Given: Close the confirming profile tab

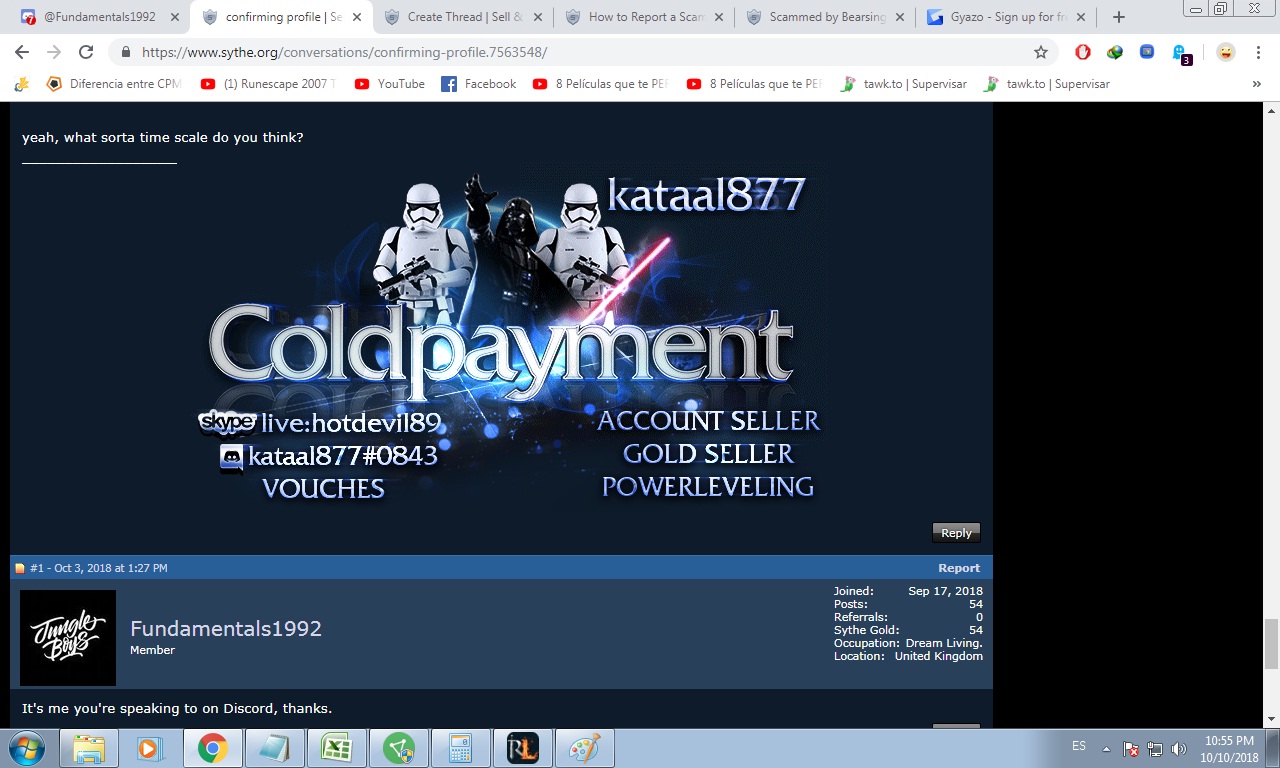Looking at the screenshot, I should 356,17.
